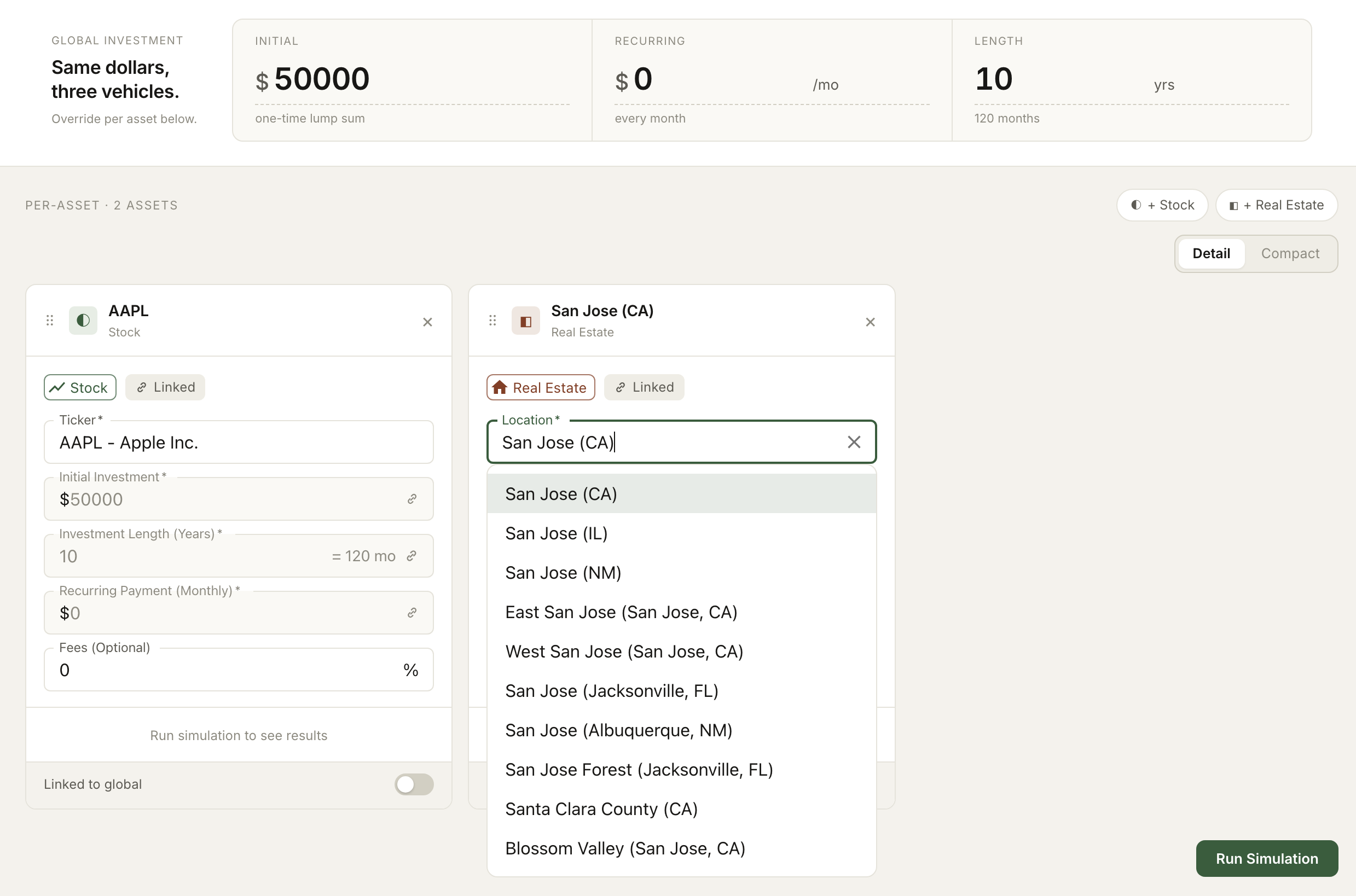This screenshot has width=1356, height=896.
Task: Toggle the Linked to global switch
Action: pyautogui.click(x=414, y=784)
